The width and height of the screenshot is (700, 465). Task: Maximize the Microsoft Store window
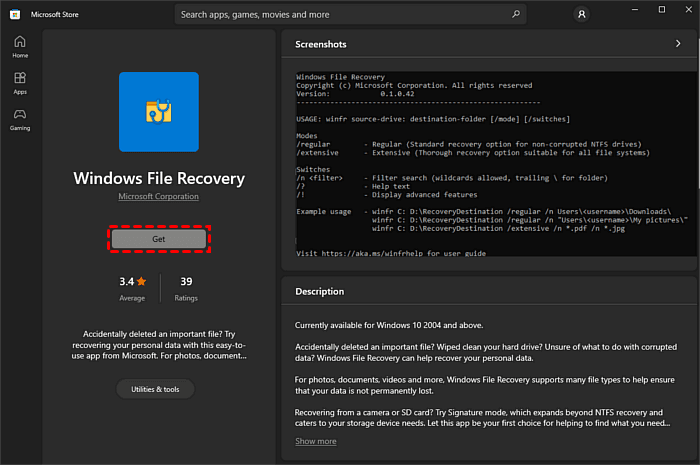point(661,9)
